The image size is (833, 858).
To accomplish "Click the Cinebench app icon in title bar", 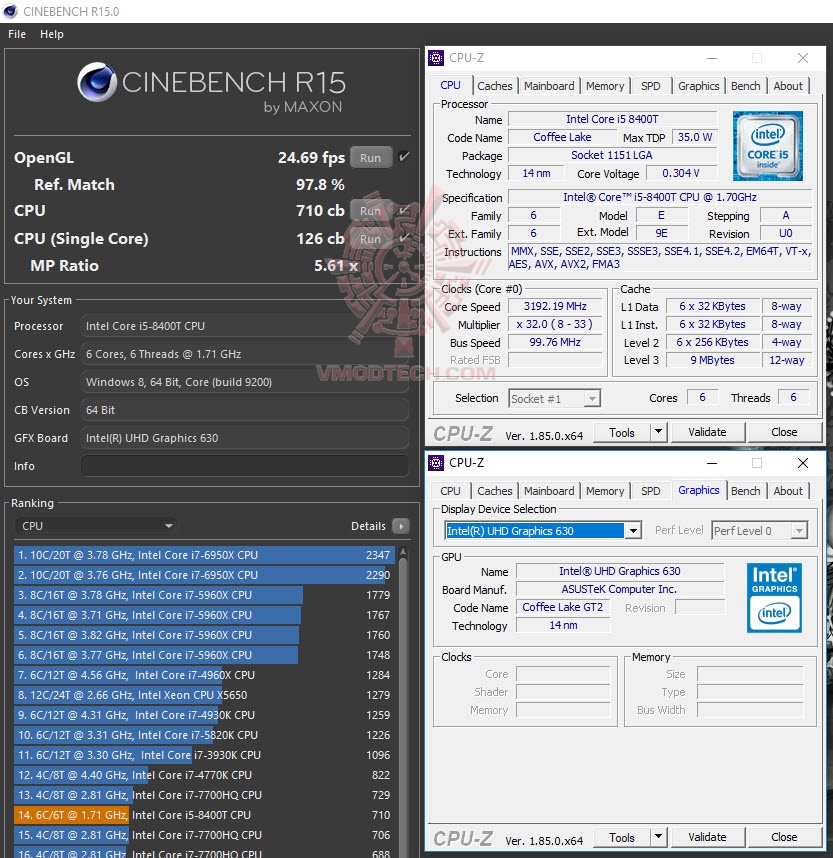I will 10,11.
